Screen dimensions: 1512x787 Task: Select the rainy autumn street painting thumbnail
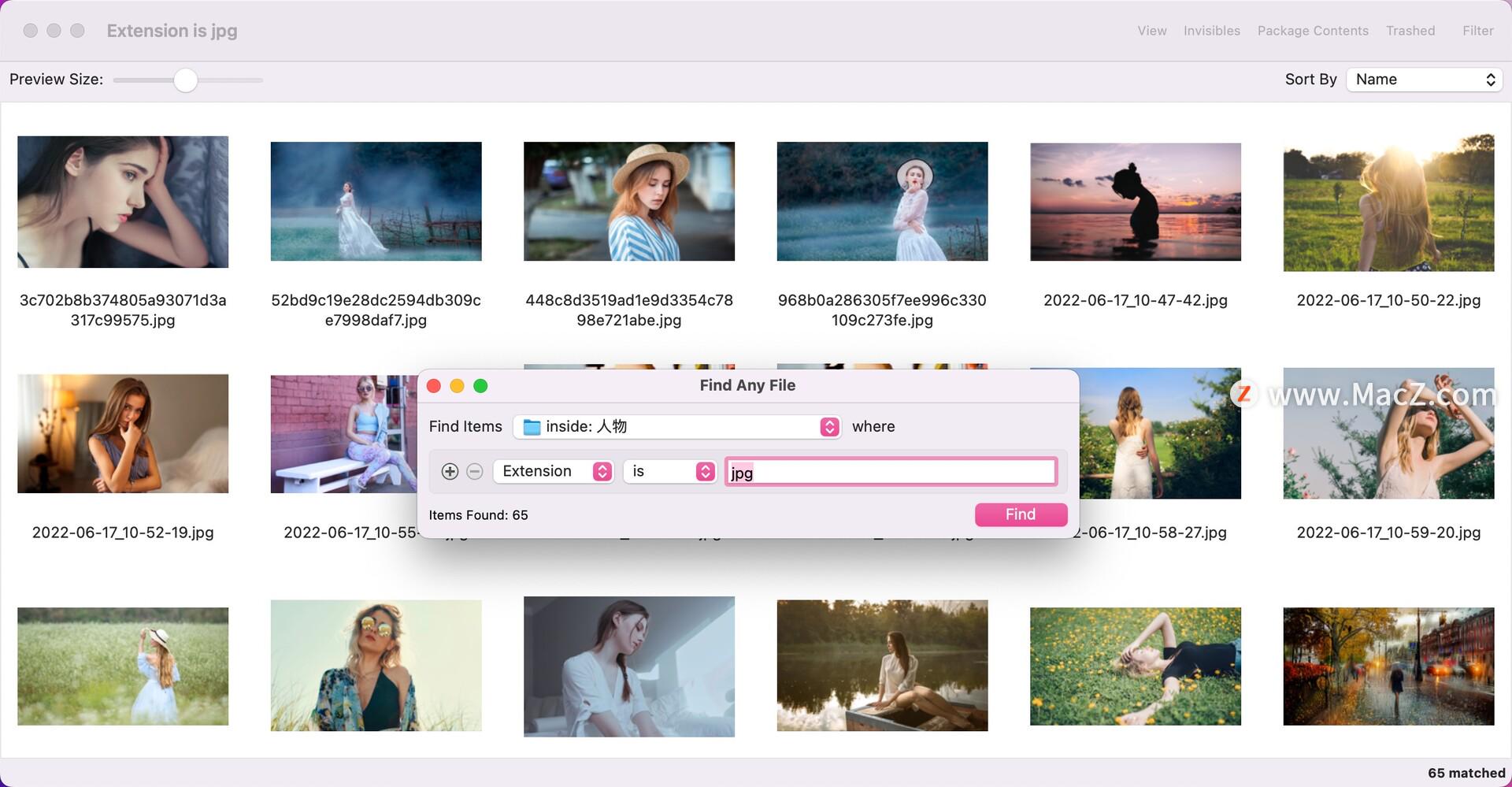[x=1388, y=666]
